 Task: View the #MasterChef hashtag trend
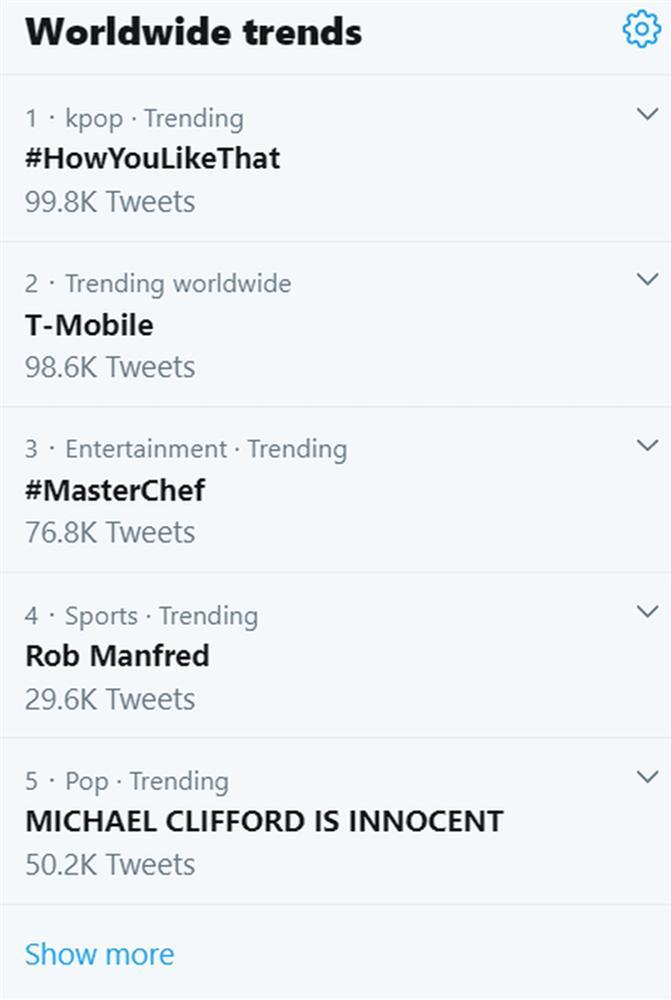[x=115, y=490]
